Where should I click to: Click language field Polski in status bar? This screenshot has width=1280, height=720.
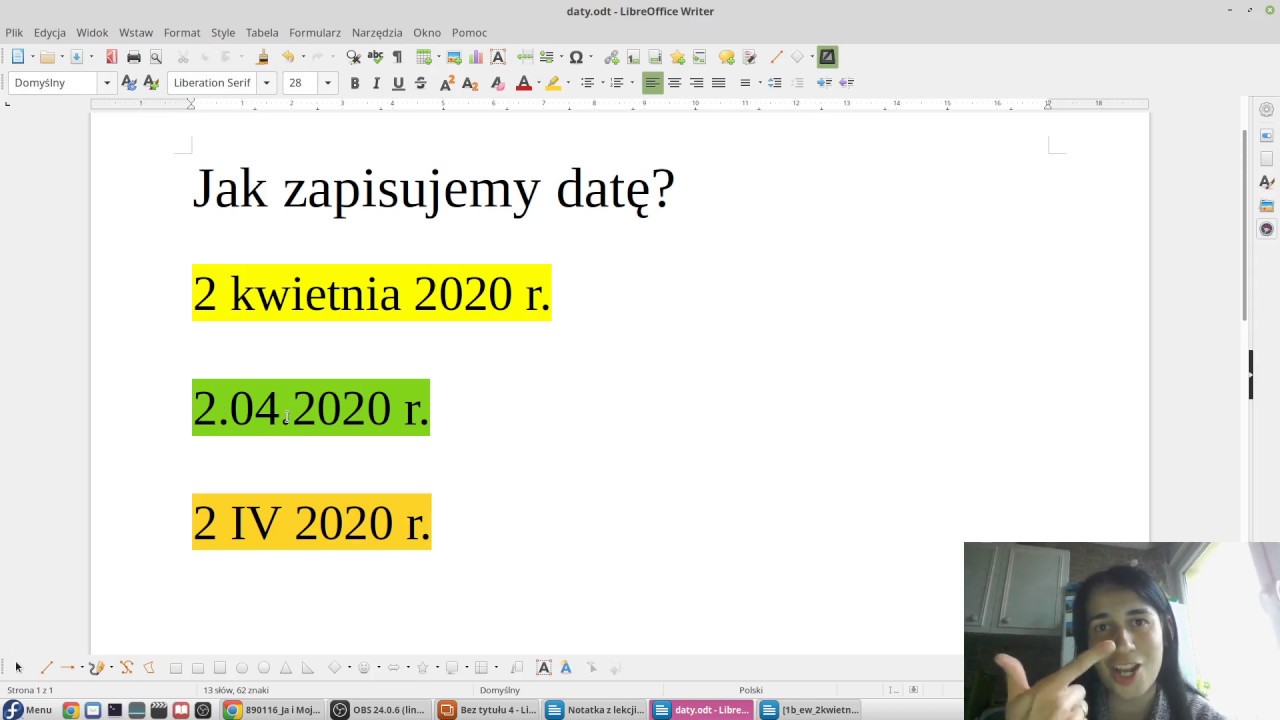751,690
